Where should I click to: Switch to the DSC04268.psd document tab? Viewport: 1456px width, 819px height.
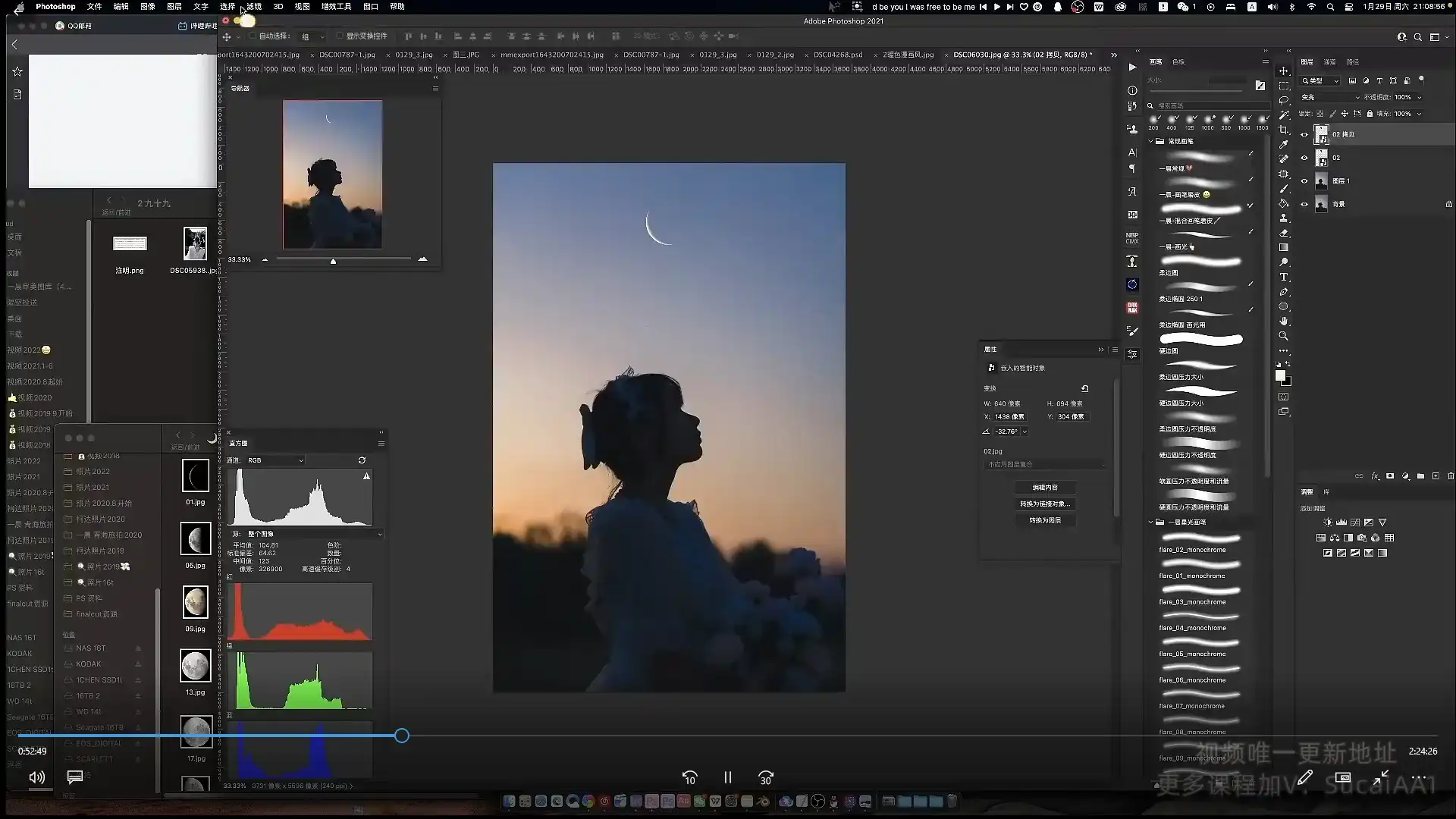tap(837, 55)
